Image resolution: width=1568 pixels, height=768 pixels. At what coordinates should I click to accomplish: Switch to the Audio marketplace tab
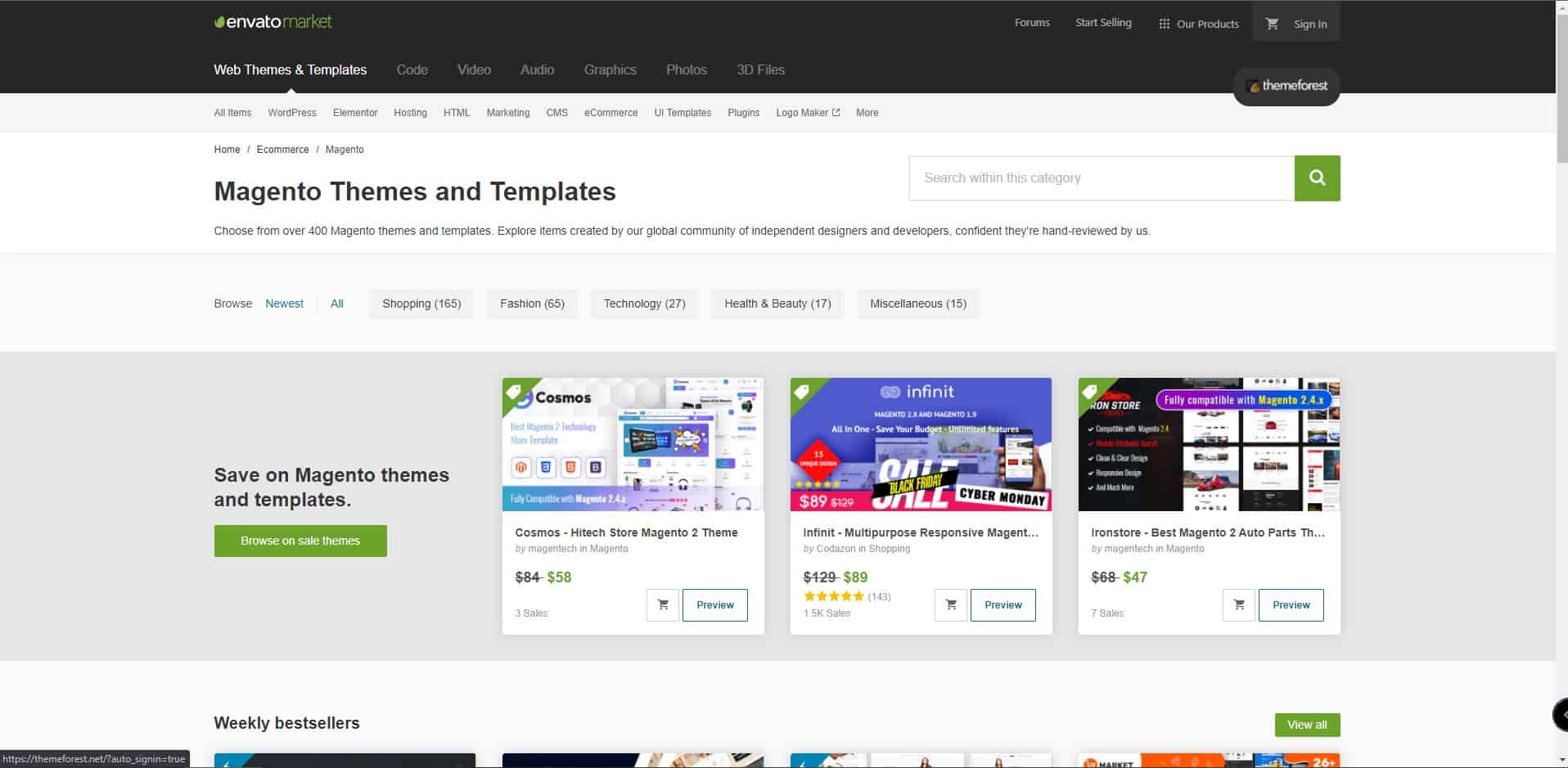[537, 70]
